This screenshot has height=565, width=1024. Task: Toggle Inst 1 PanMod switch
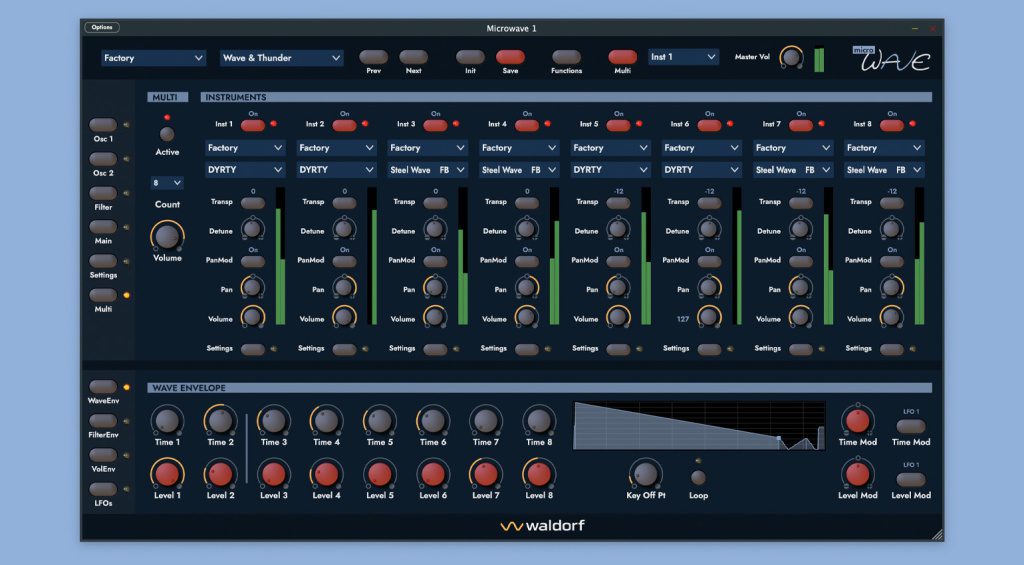point(253,261)
